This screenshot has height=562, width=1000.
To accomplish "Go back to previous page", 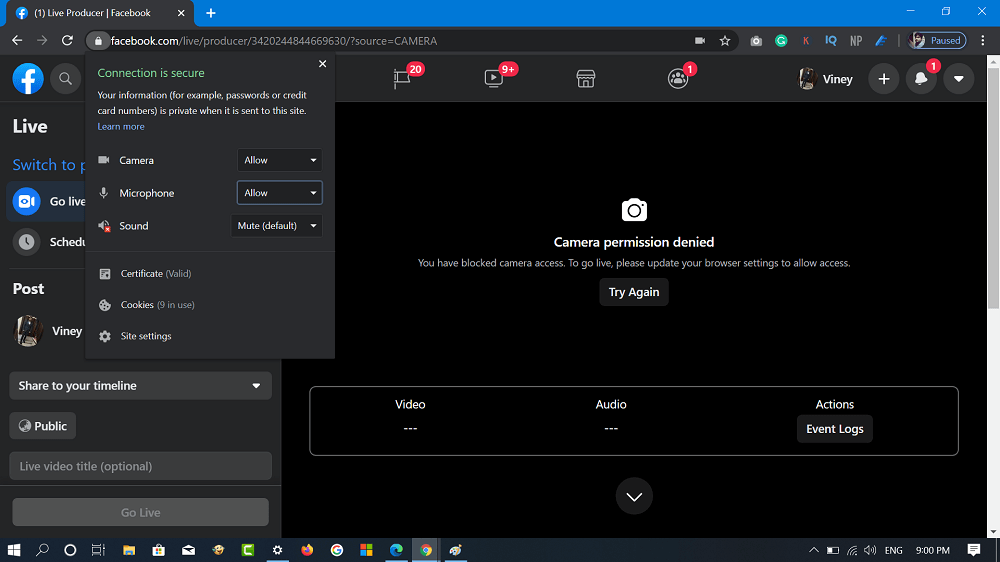I will [17, 41].
